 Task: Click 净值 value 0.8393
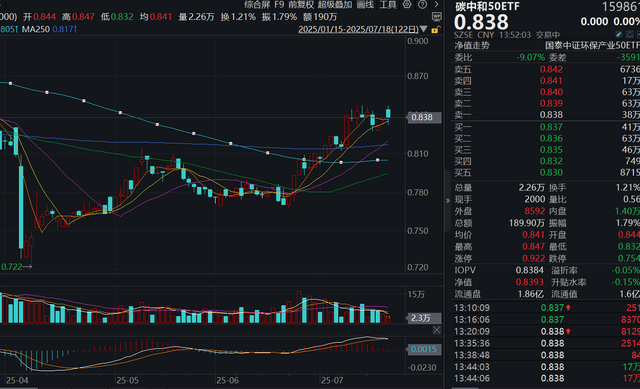529,282
